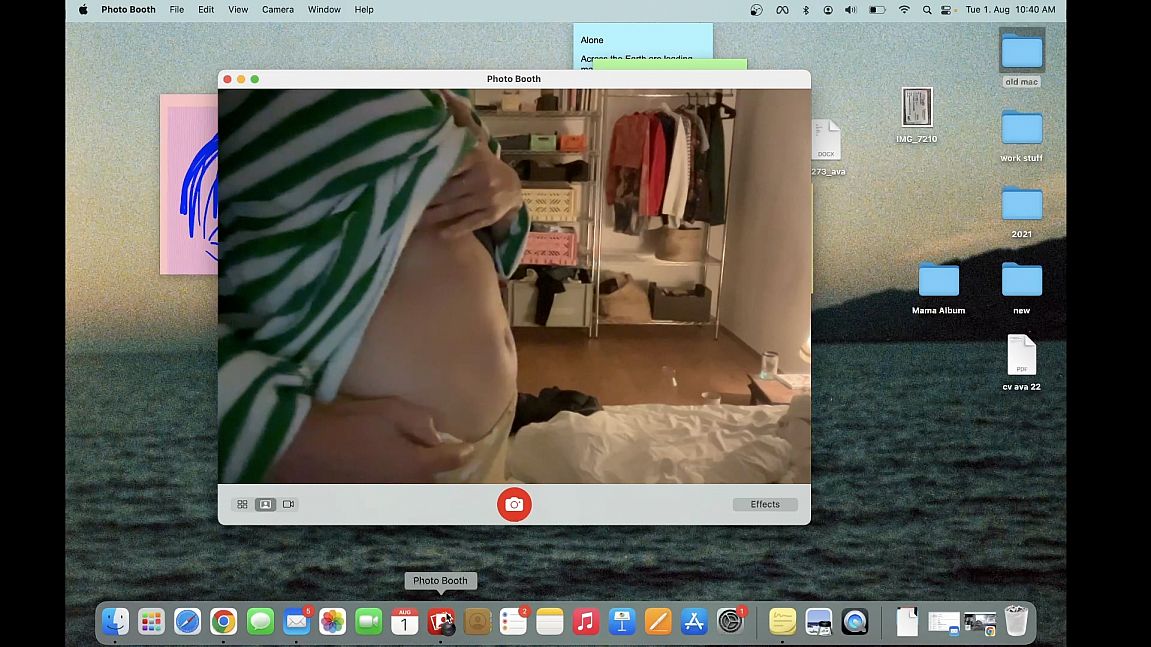
Task: Switch to movie clip recording mode
Action: pyautogui.click(x=288, y=504)
